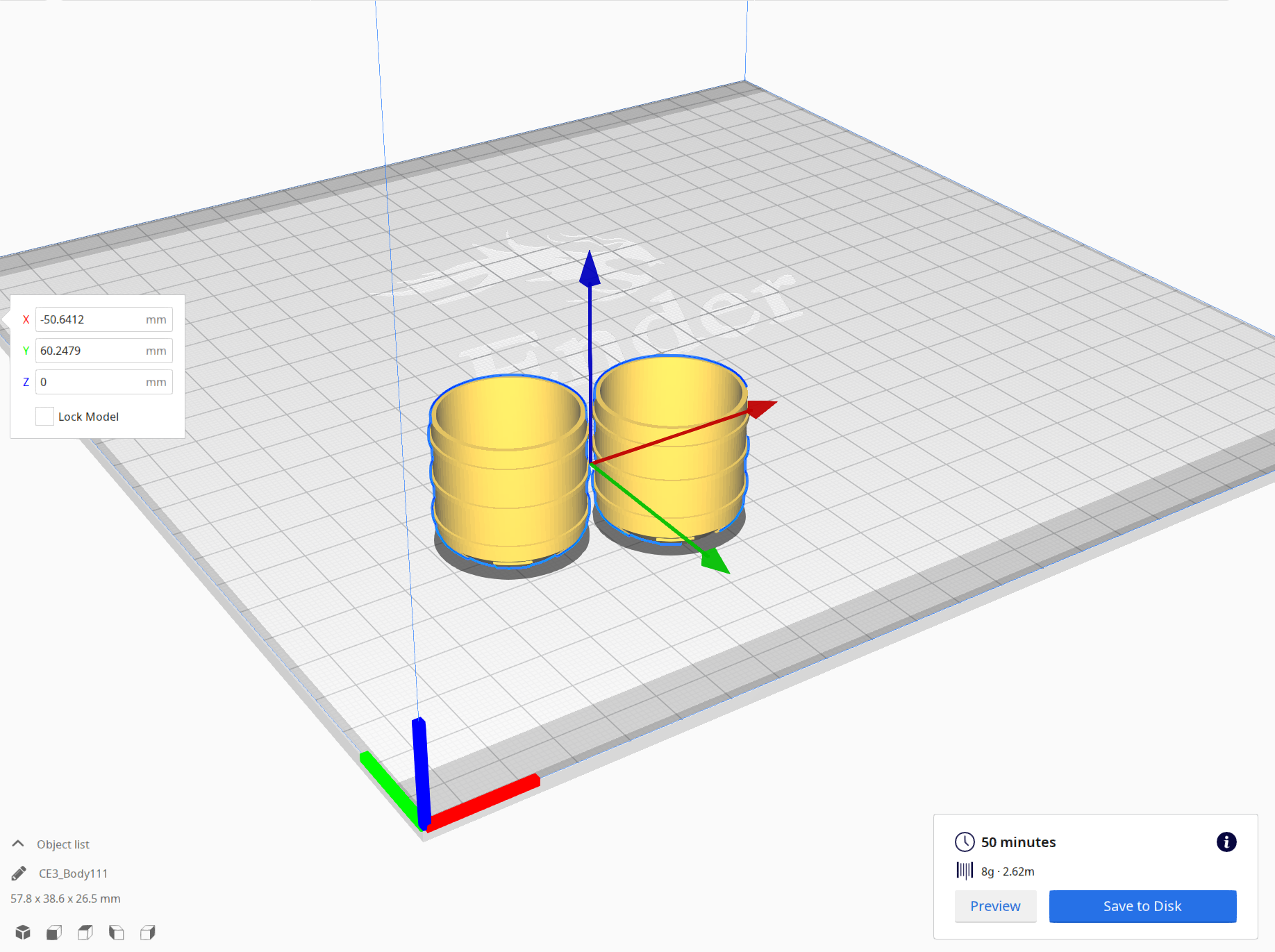Click the 8g · 2.62m material text
This screenshot has width=1275, height=952.
(1008, 871)
